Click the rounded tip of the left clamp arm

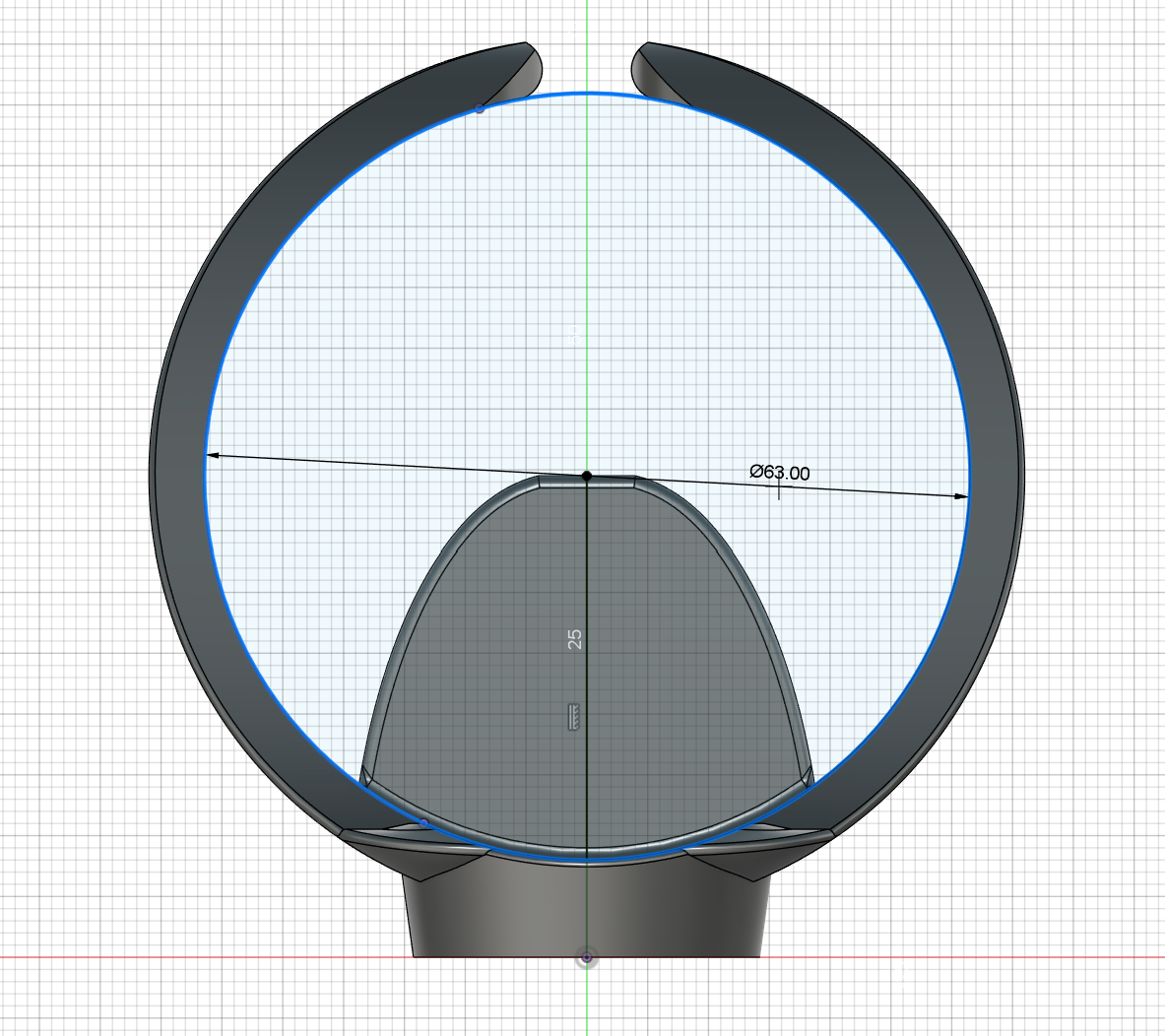tap(534, 67)
